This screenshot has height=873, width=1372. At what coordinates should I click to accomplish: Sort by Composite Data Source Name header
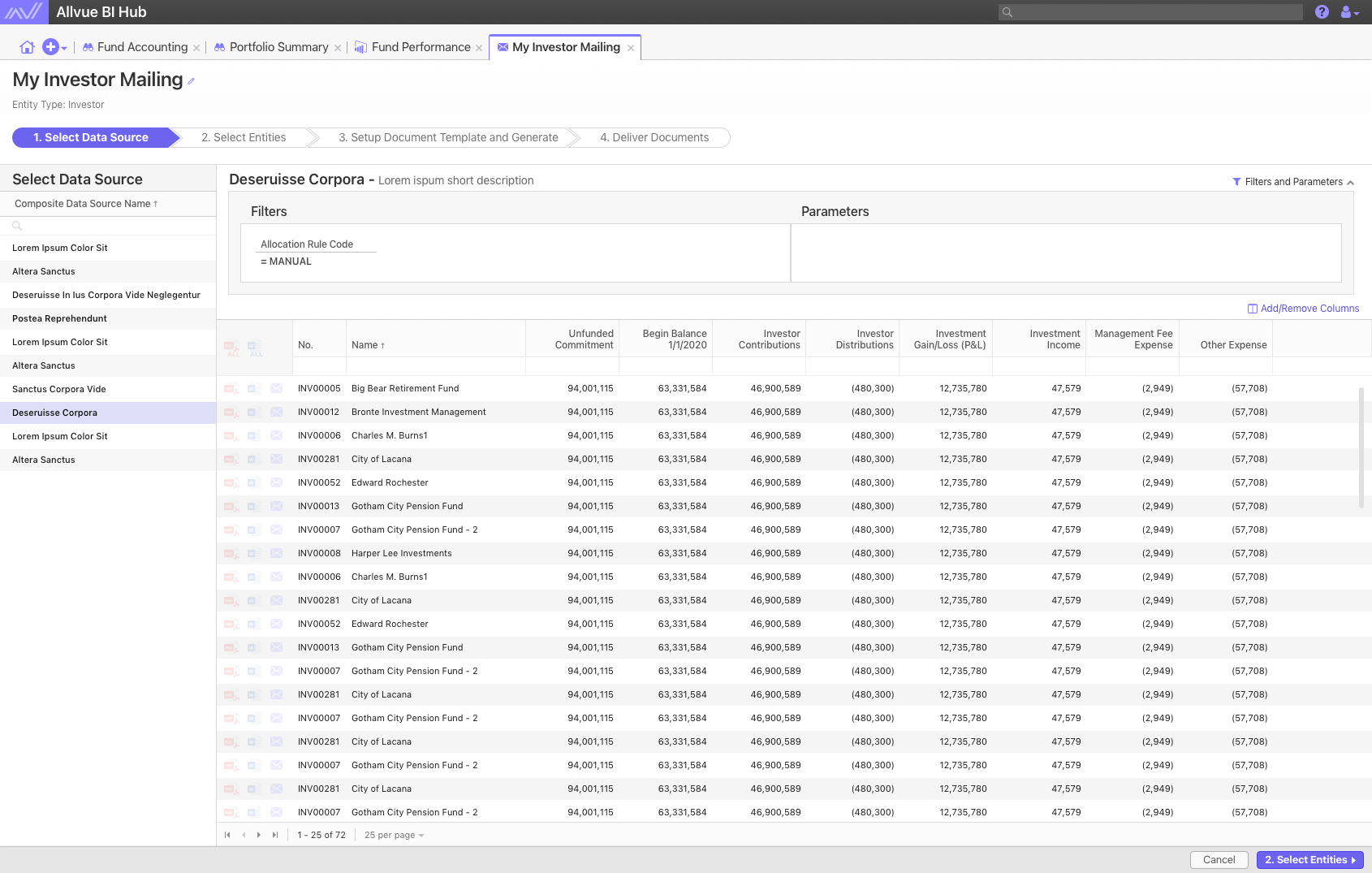pos(86,204)
